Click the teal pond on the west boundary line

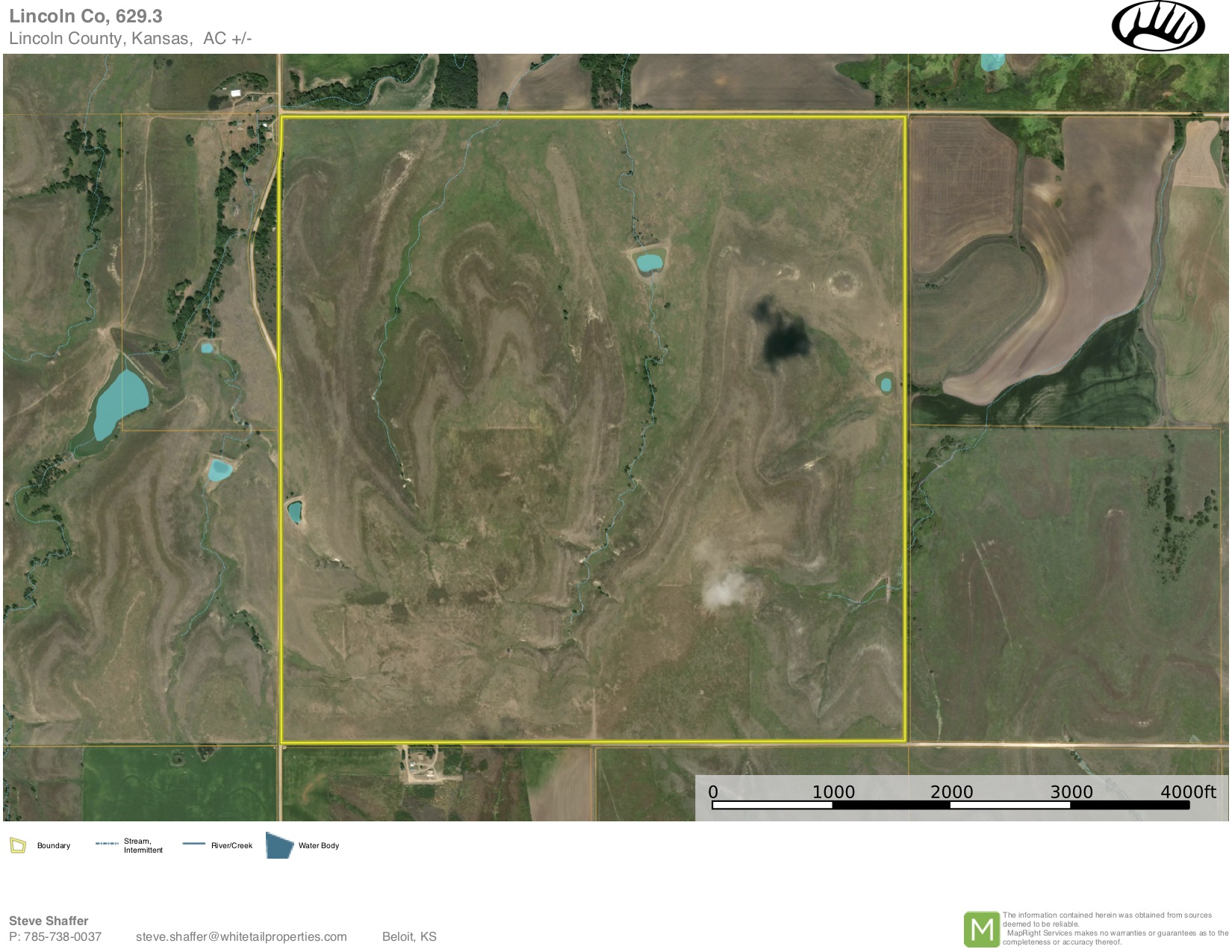pos(295,511)
